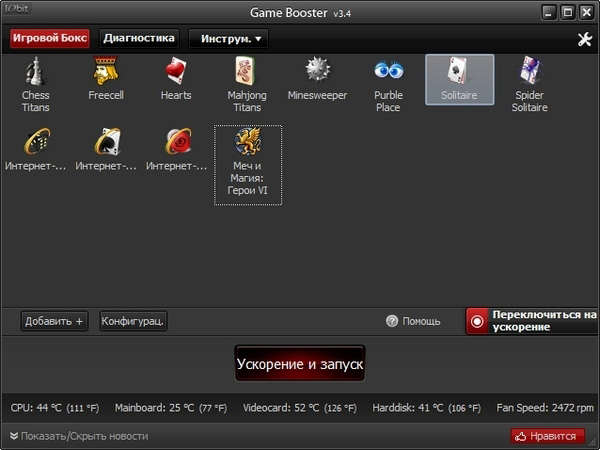The width and height of the screenshot is (600, 450).
Task: Open the Конфигурац. button
Action: [x=133, y=321]
